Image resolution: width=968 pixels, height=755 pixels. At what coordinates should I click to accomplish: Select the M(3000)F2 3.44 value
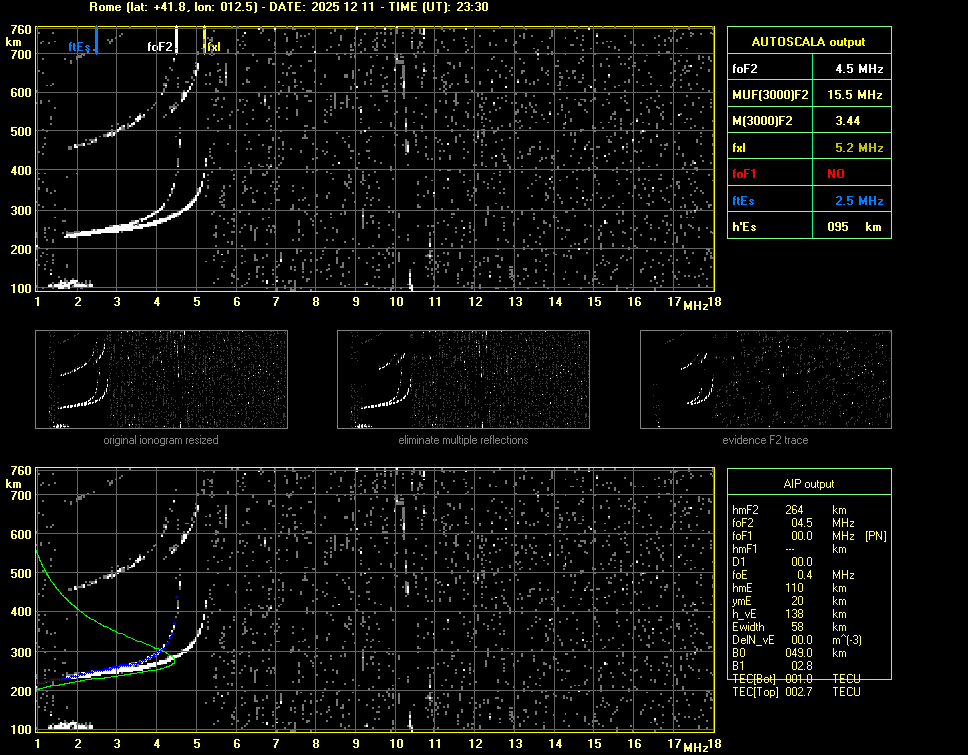click(x=849, y=121)
